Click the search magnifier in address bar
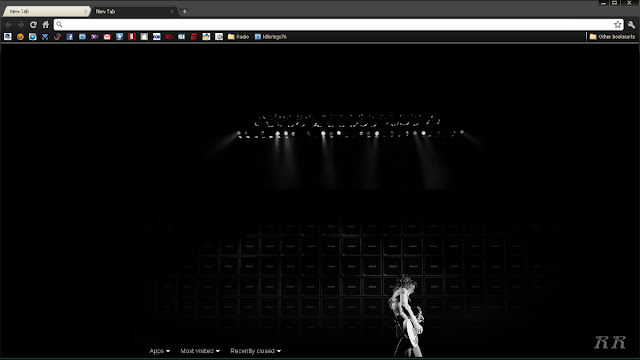This screenshot has width=640, height=360. 60,24
